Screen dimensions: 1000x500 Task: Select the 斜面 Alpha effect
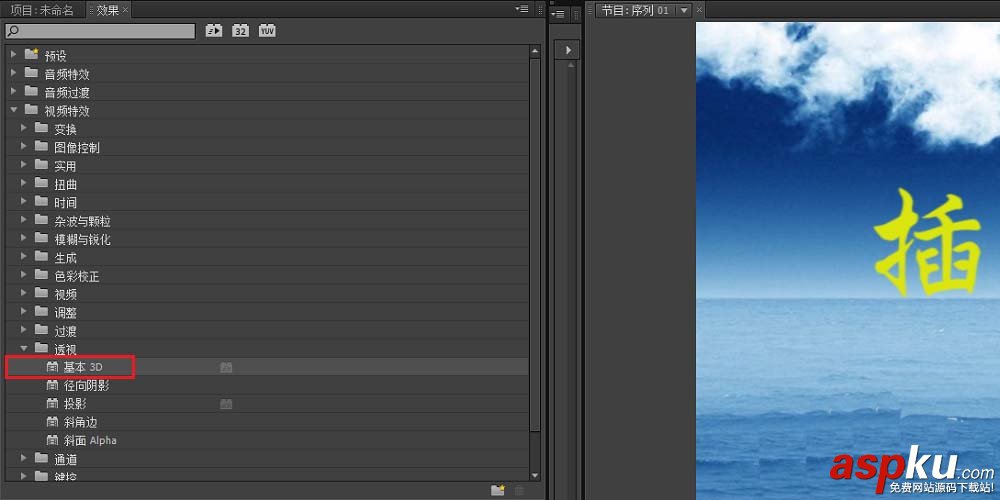pyautogui.click(x=90, y=440)
